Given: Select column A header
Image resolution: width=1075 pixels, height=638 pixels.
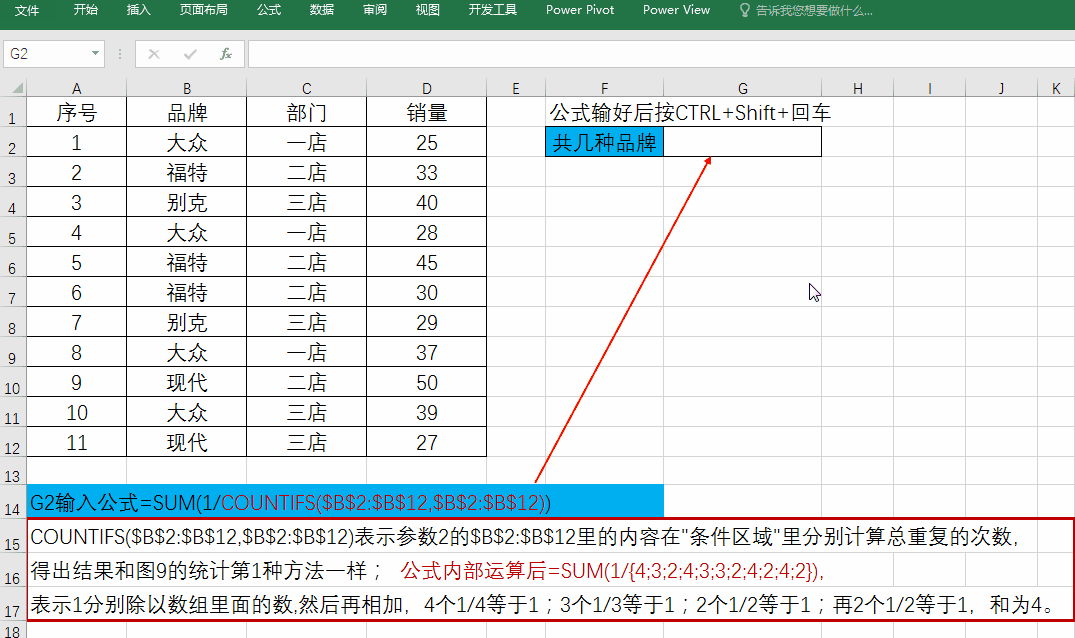Looking at the screenshot, I should [77, 88].
